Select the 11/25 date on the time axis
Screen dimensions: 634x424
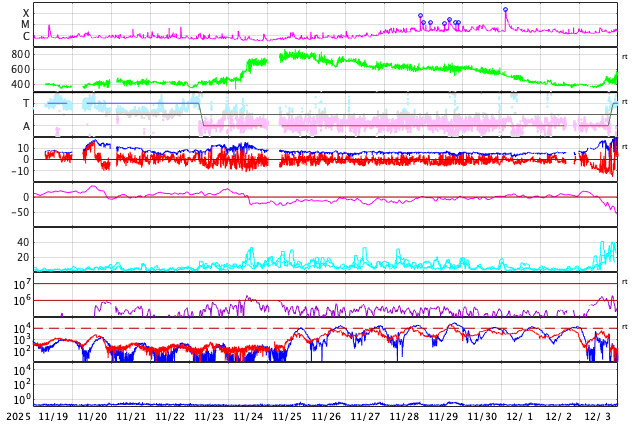point(287,416)
